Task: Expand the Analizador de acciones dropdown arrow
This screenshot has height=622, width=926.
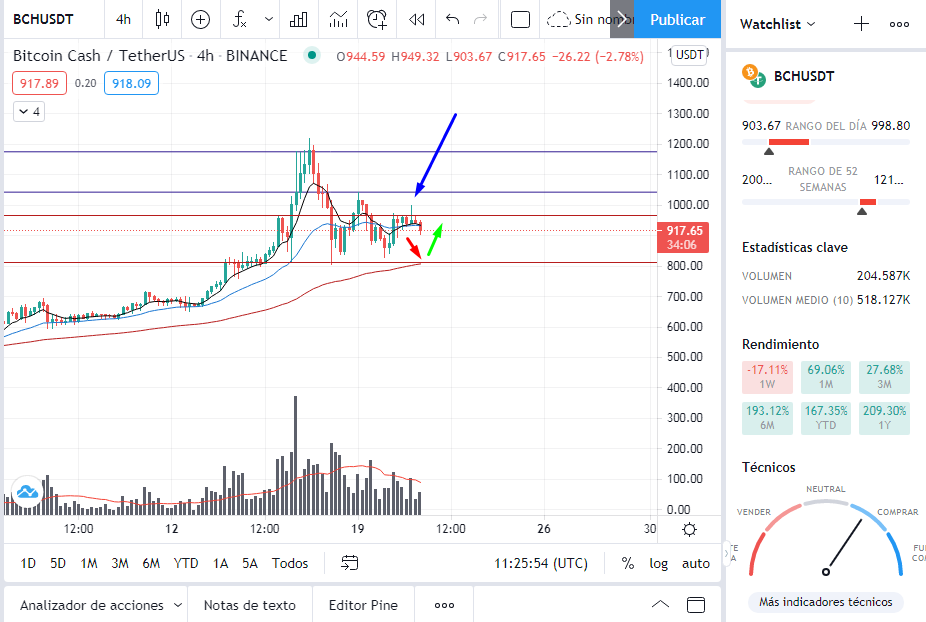Action: click(x=178, y=605)
